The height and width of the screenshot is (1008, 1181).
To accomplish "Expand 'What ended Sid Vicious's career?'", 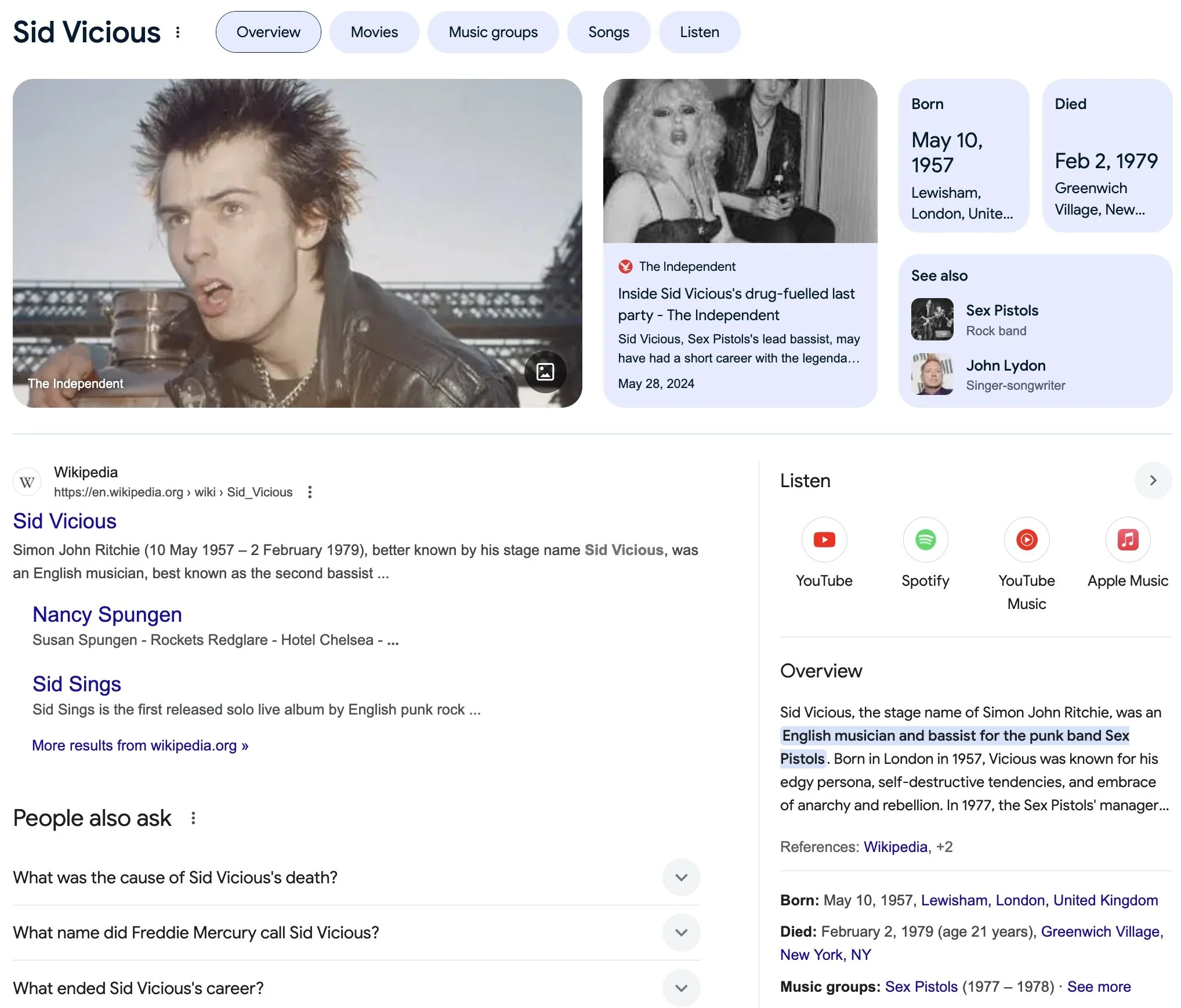I will [x=681, y=988].
